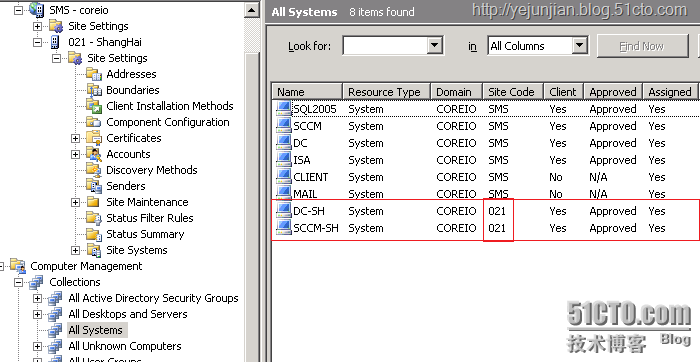Click the Site Systems icon
The height and width of the screenshot is (362, 700).
(x=94, y=250)
